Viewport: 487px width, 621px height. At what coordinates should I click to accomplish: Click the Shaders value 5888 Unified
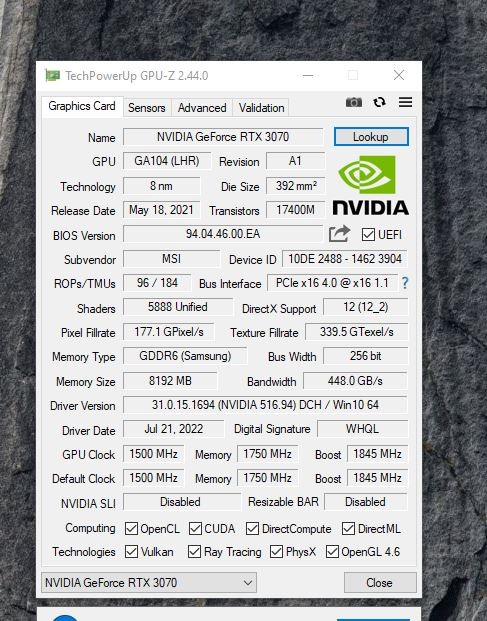[178, 307]
